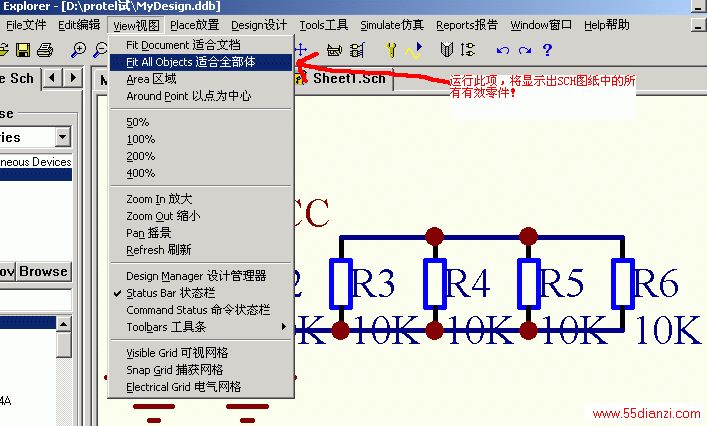This screenshot has width=707, height=426.
Task: Set zoom to 400% in menu
Action: (201, 174)
